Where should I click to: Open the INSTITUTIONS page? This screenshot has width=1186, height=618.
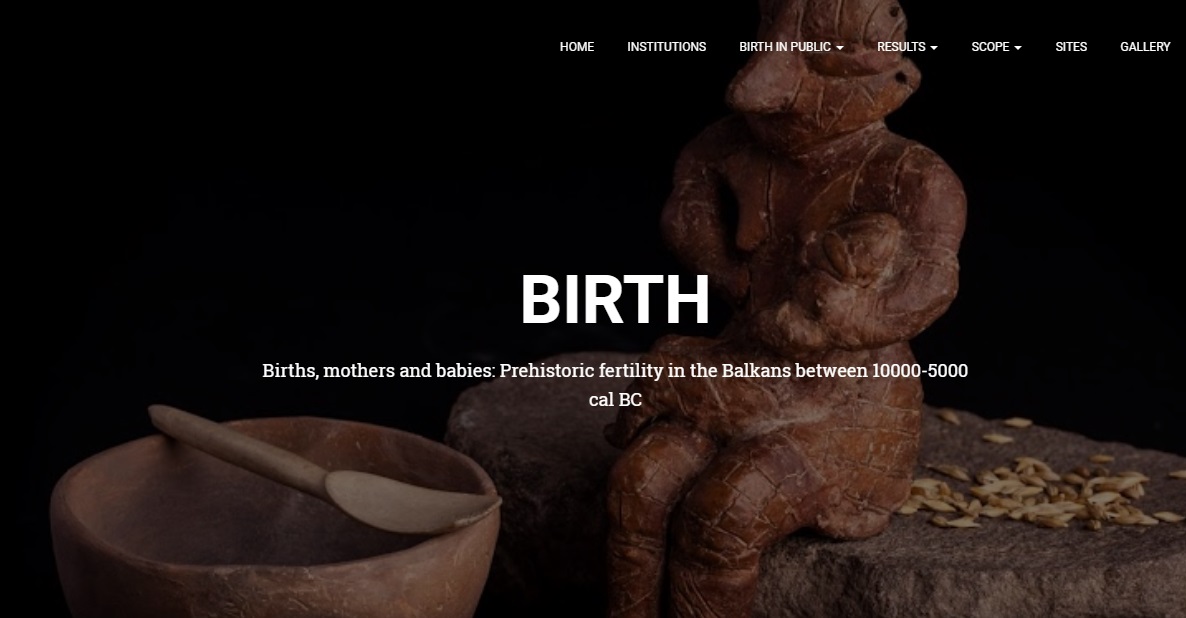tap(666, 47)
